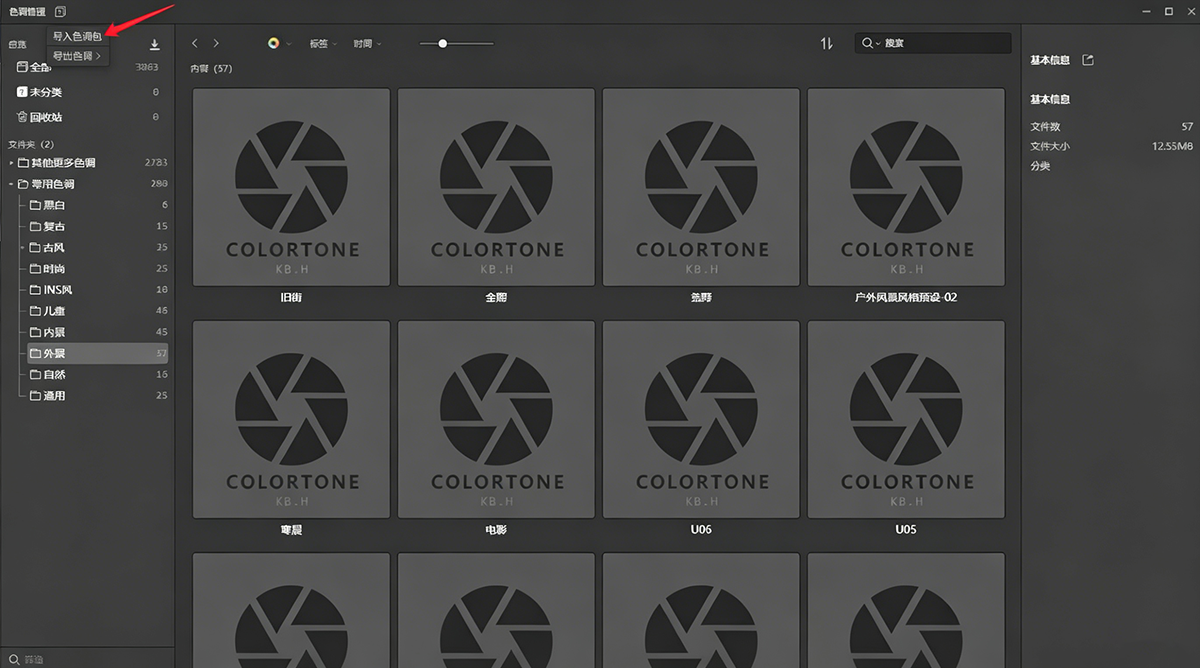Select the 常用色调 folder

click(x=87, y=184)
